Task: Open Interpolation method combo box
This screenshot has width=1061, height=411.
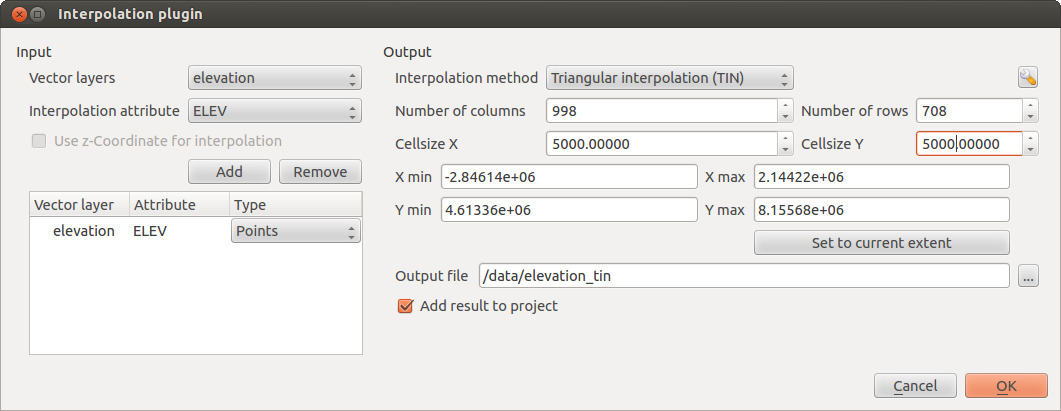Action: [x=669, y=78]
